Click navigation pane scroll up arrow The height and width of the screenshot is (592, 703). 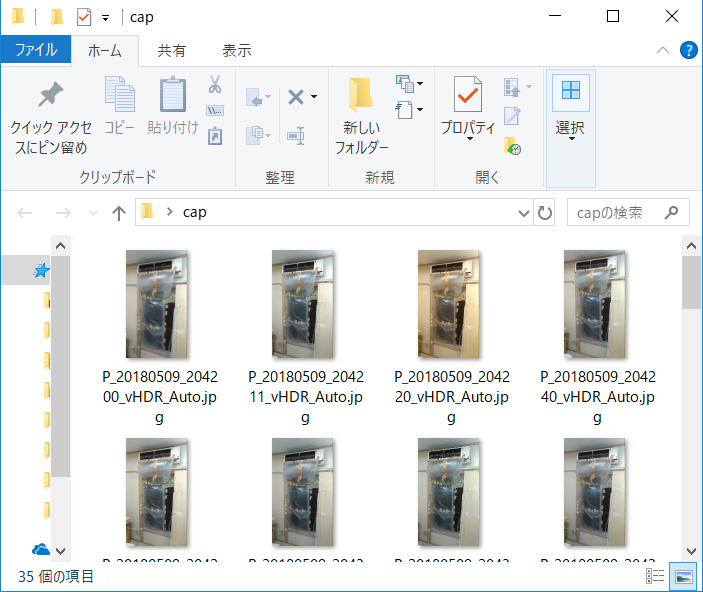pyautogui.click(x=61, y=246)
